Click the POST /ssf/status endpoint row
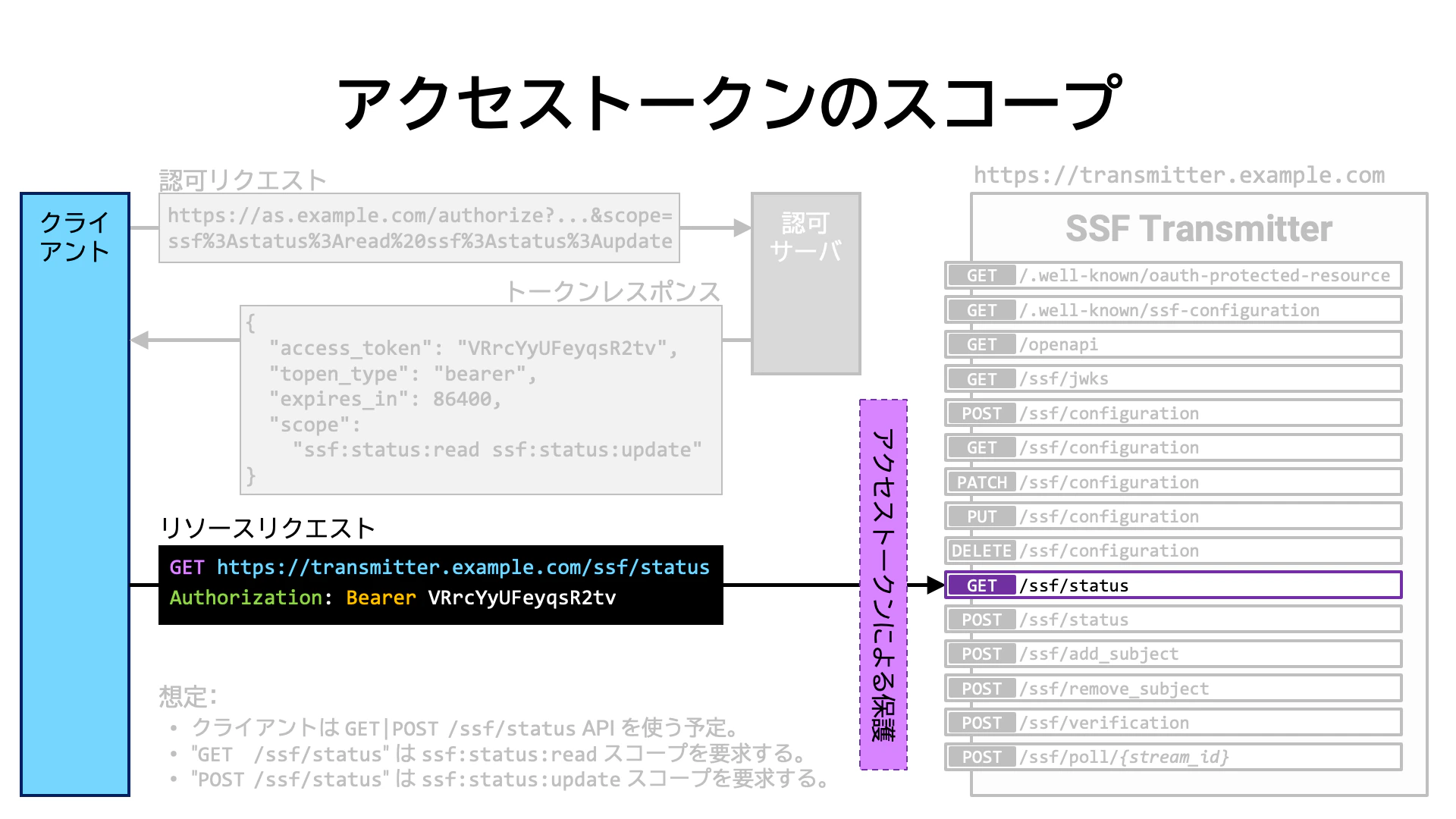1456x819 pixels. coord(1172,620)
